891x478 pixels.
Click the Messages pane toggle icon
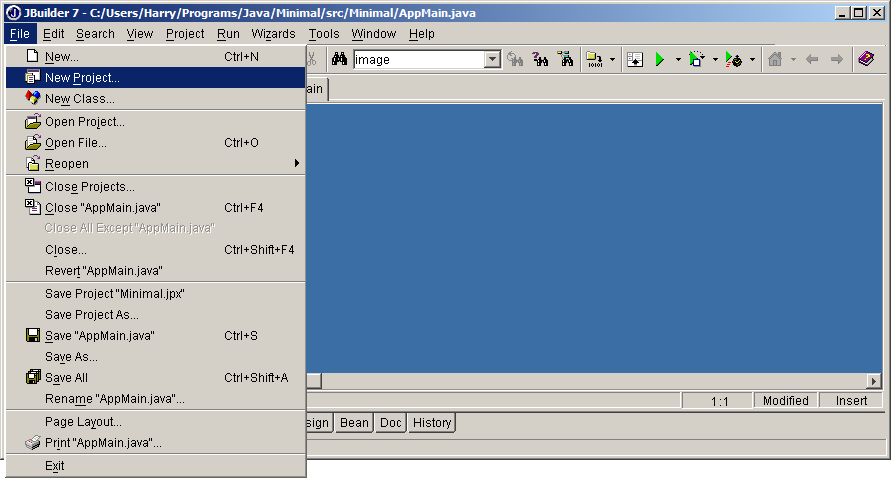point(635,59)
